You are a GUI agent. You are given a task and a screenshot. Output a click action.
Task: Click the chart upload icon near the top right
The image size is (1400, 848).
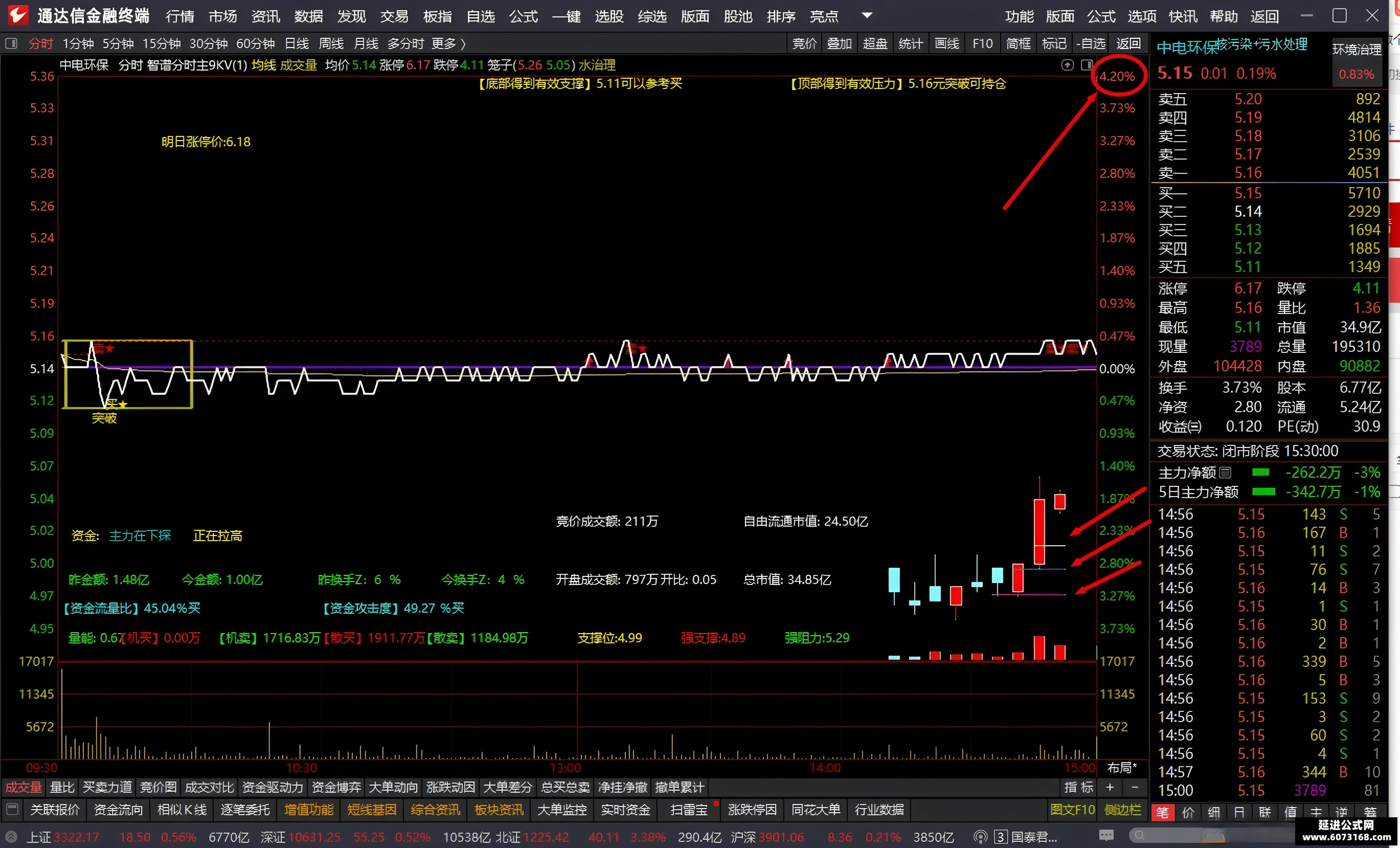1068,65
